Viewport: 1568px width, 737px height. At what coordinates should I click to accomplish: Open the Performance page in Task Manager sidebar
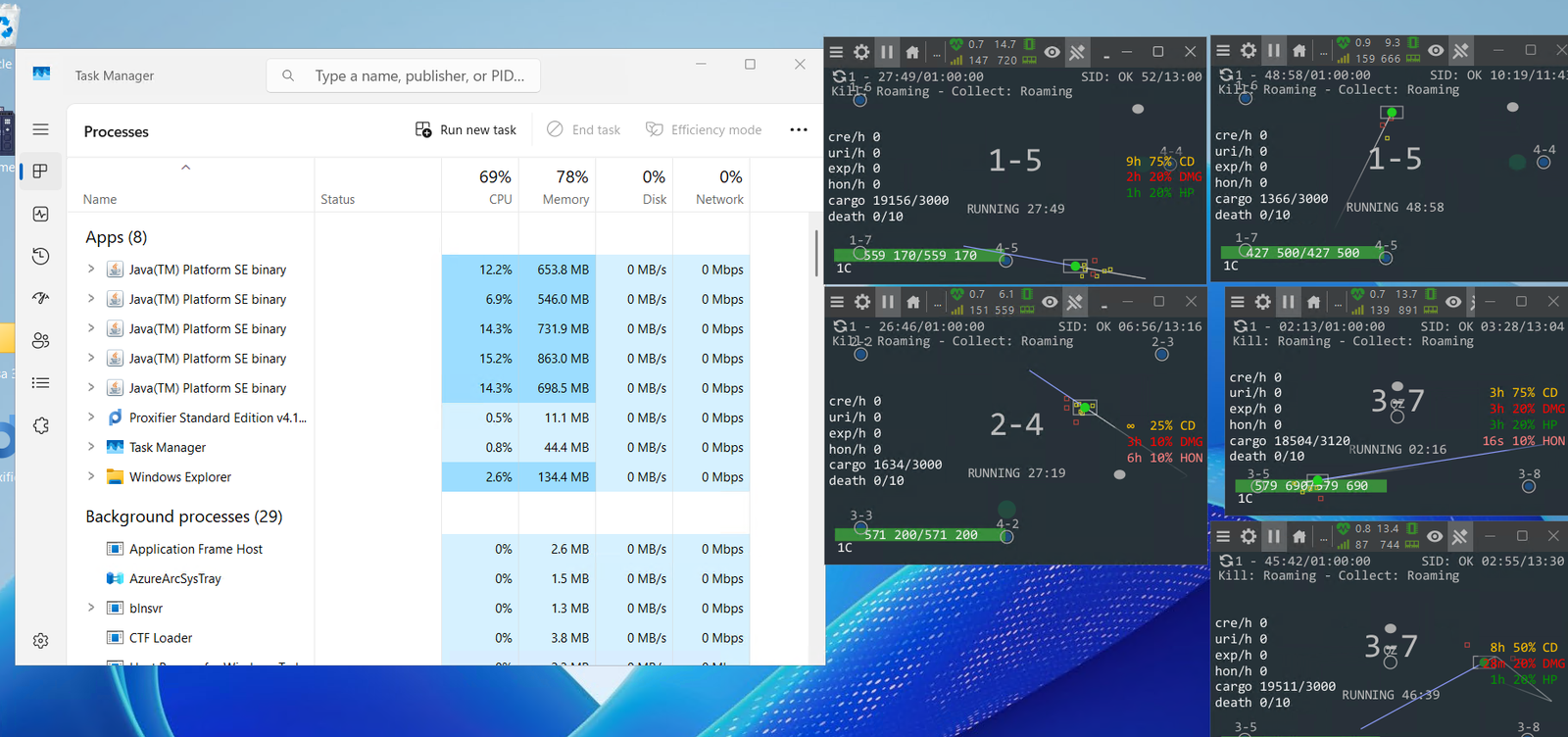click(x=40, y=214)
